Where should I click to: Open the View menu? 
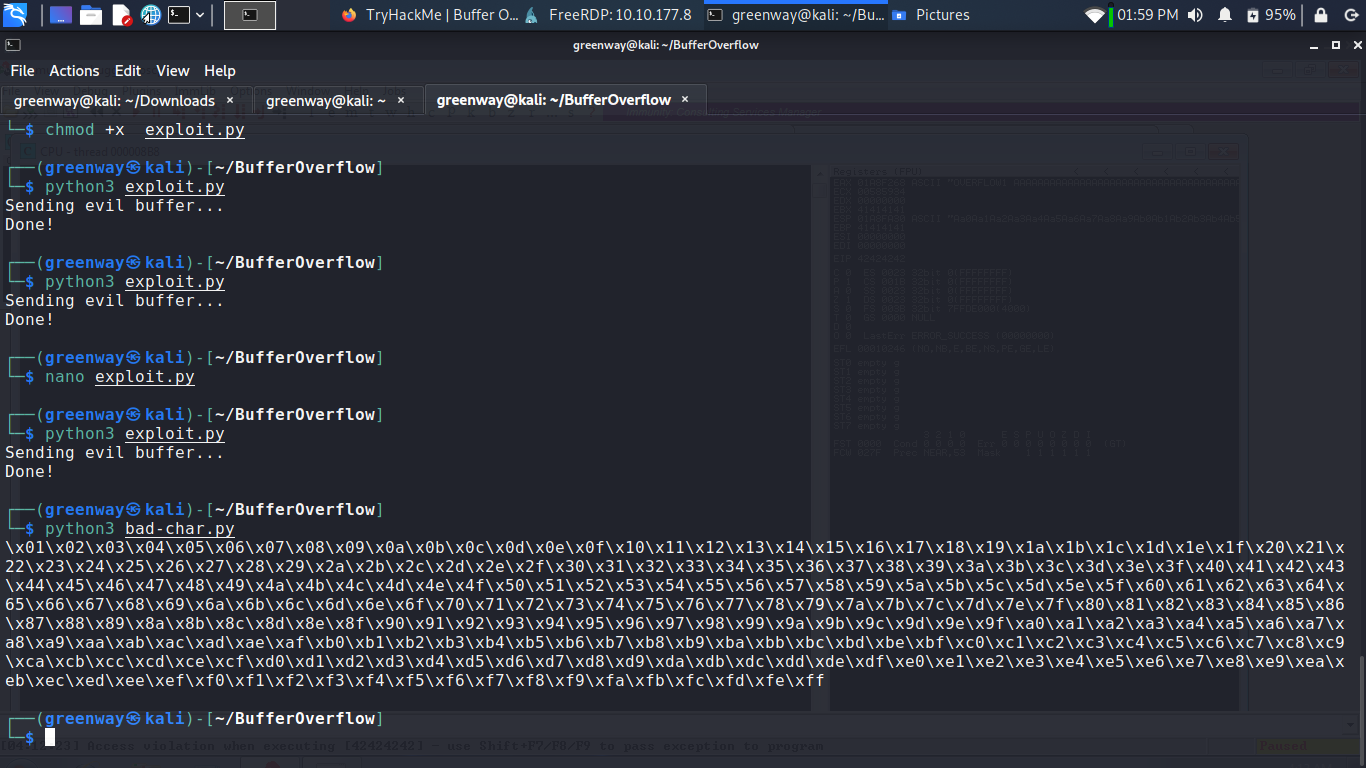(x=172, y=71)
